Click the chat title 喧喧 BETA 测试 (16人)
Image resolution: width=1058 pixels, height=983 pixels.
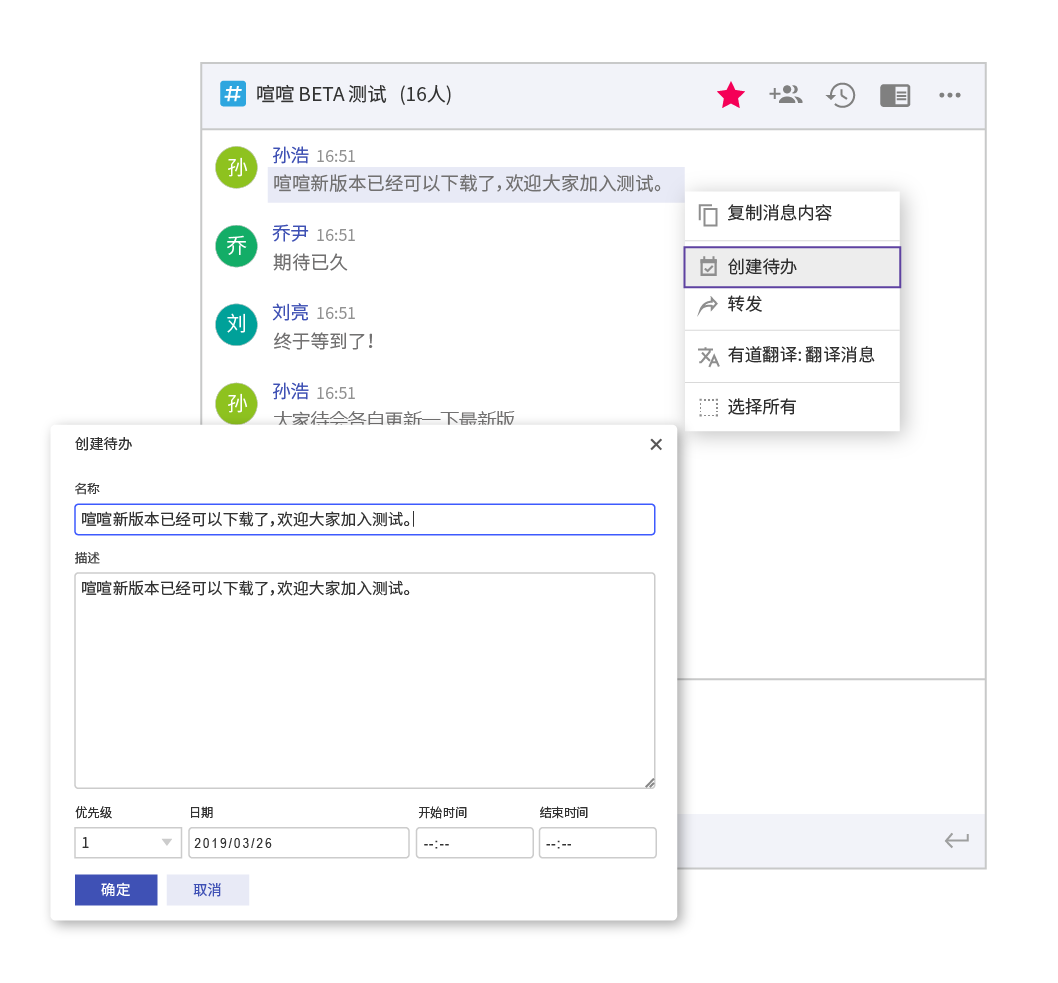354,94
